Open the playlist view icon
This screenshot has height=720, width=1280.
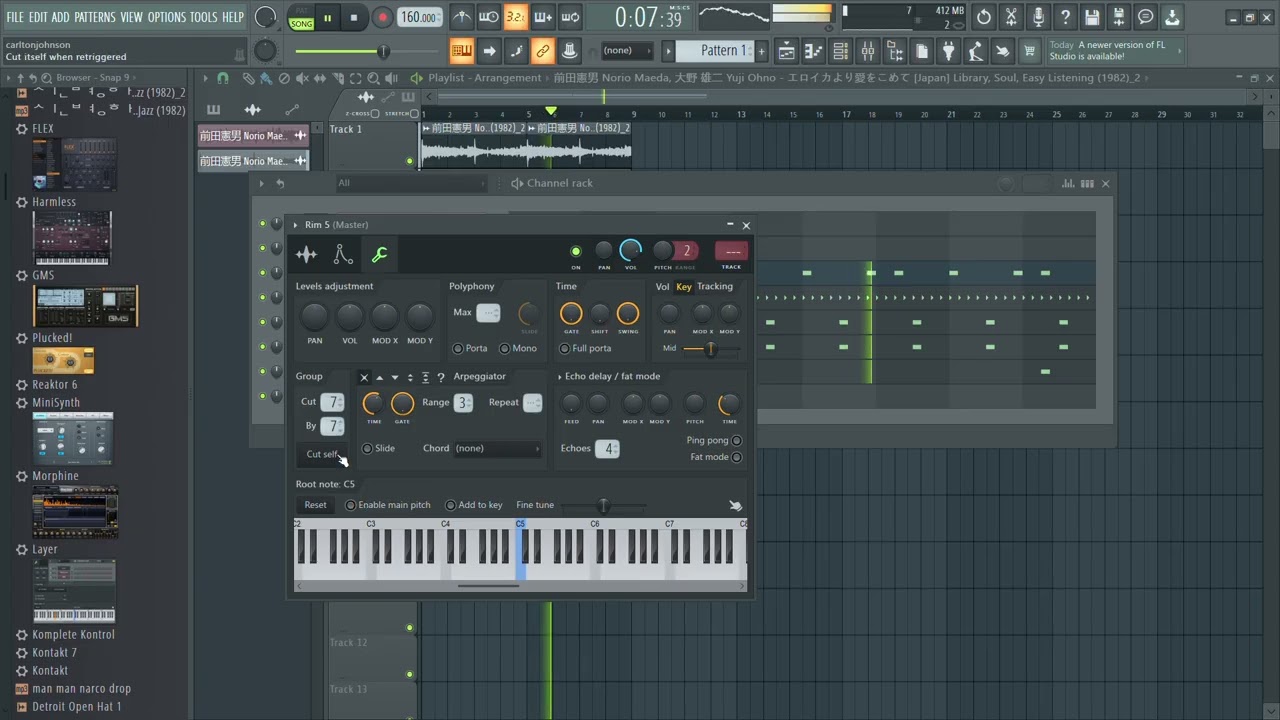coord(787,51)
